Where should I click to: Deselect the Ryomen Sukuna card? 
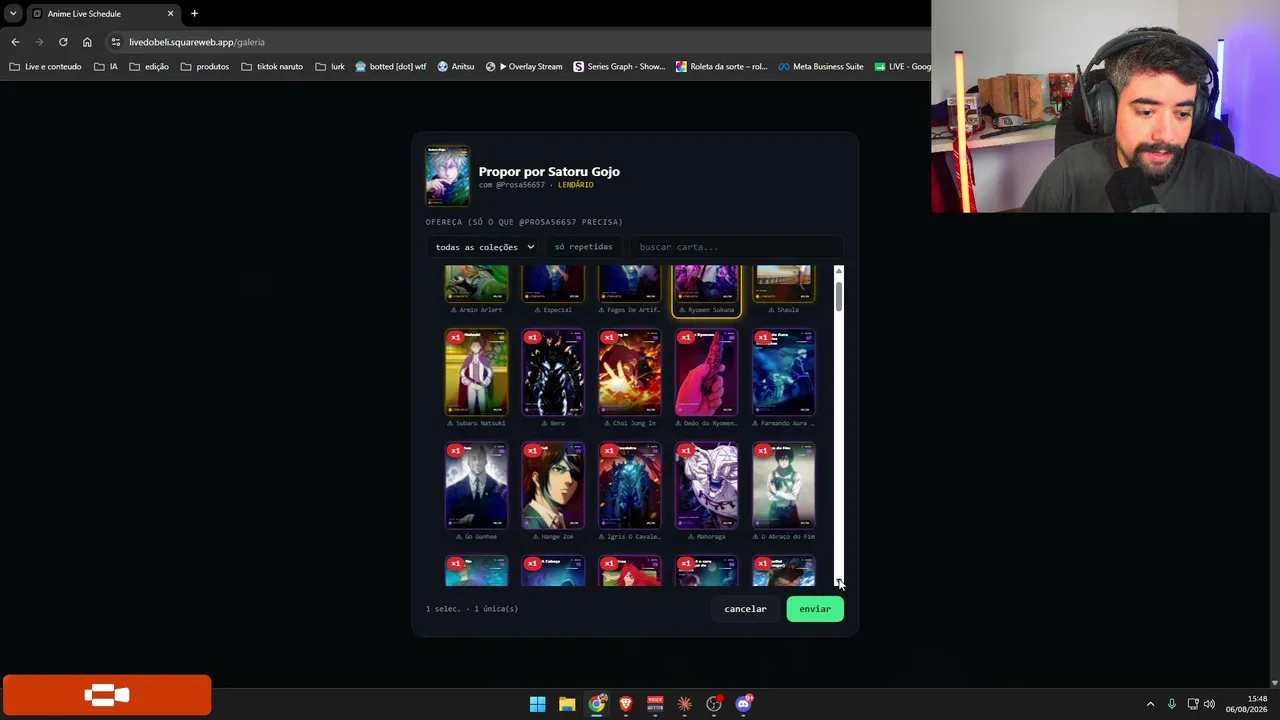(707, 290)
